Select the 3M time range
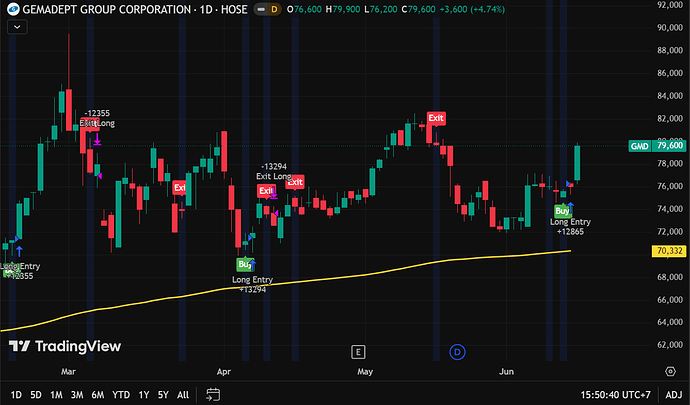Viewport: 690px width, 405px height. coord(77,395)
